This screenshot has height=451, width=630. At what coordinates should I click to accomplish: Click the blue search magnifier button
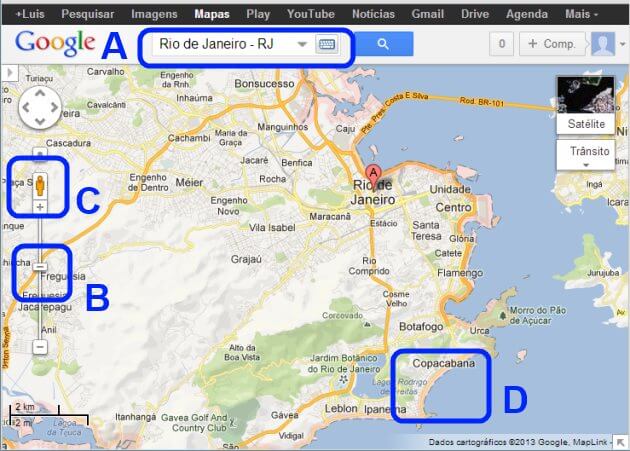(x=383, y=44)
